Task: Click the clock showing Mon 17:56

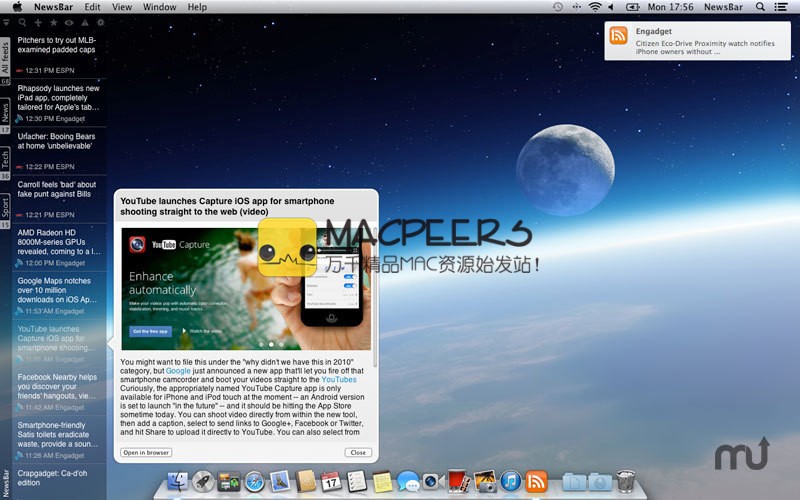Action: pos(670,7)
